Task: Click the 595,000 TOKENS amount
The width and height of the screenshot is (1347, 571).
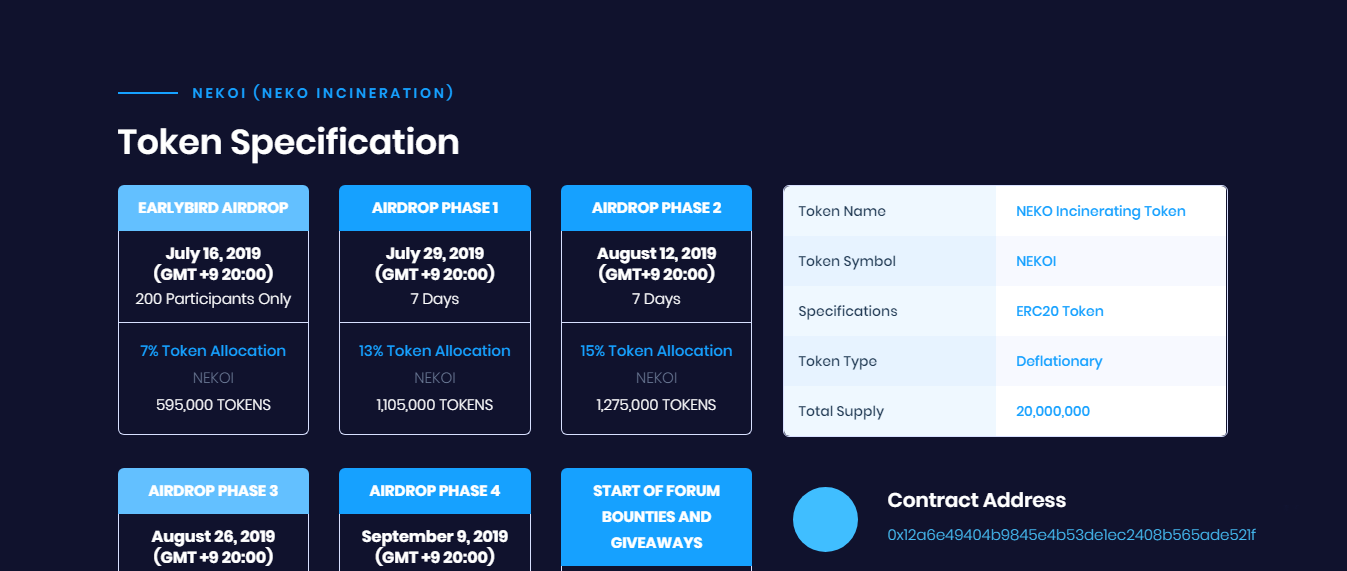Action: [213, 405]
